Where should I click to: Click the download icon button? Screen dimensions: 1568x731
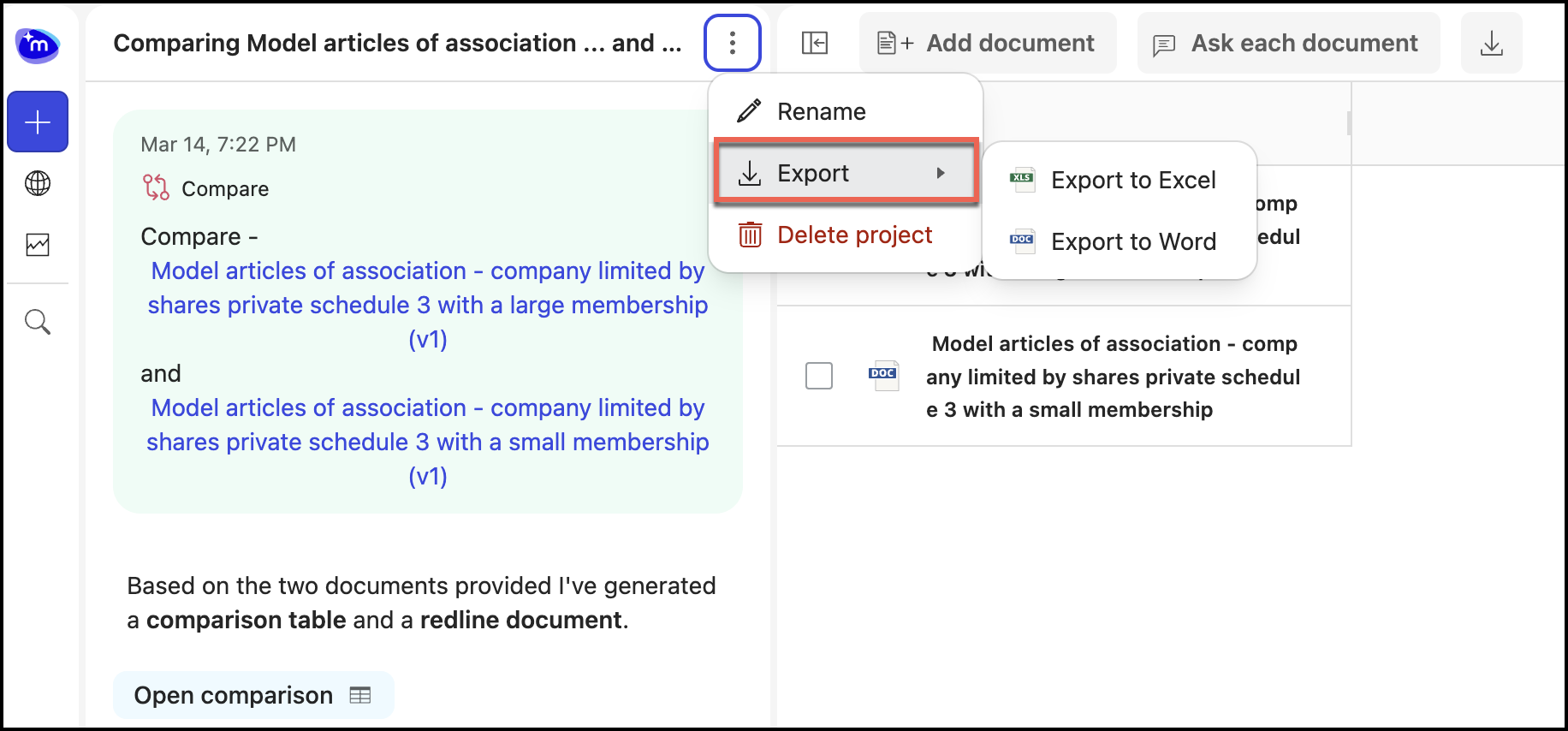(x=1491, y=43)
